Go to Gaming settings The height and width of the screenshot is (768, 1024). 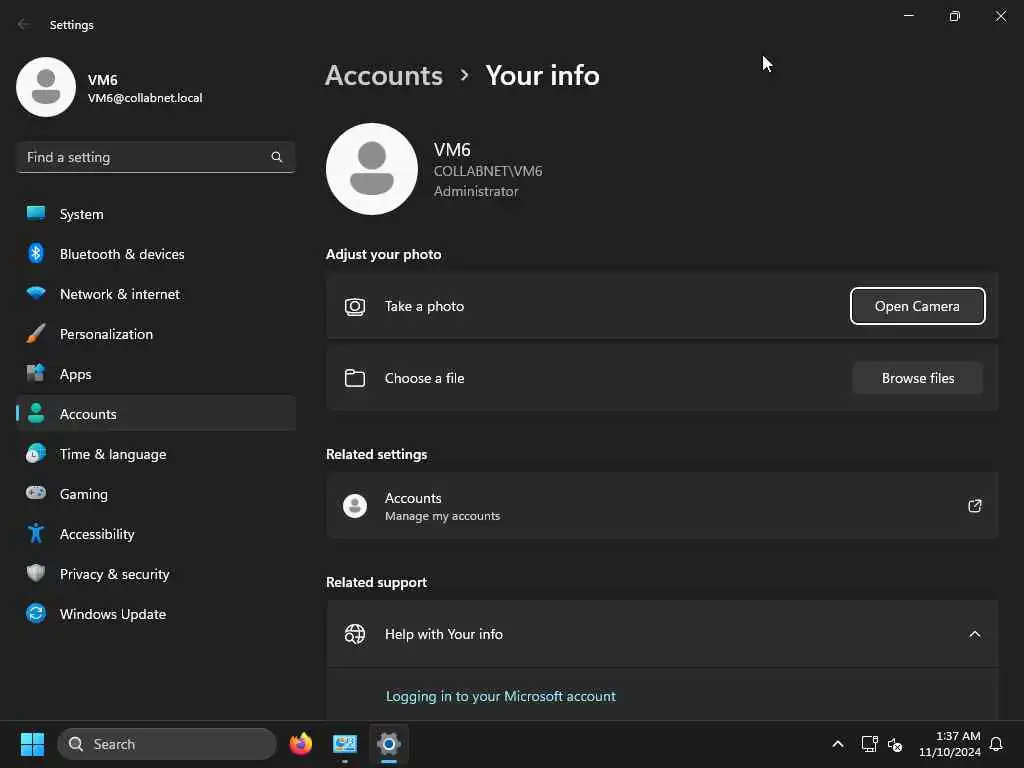click(156, 494)
